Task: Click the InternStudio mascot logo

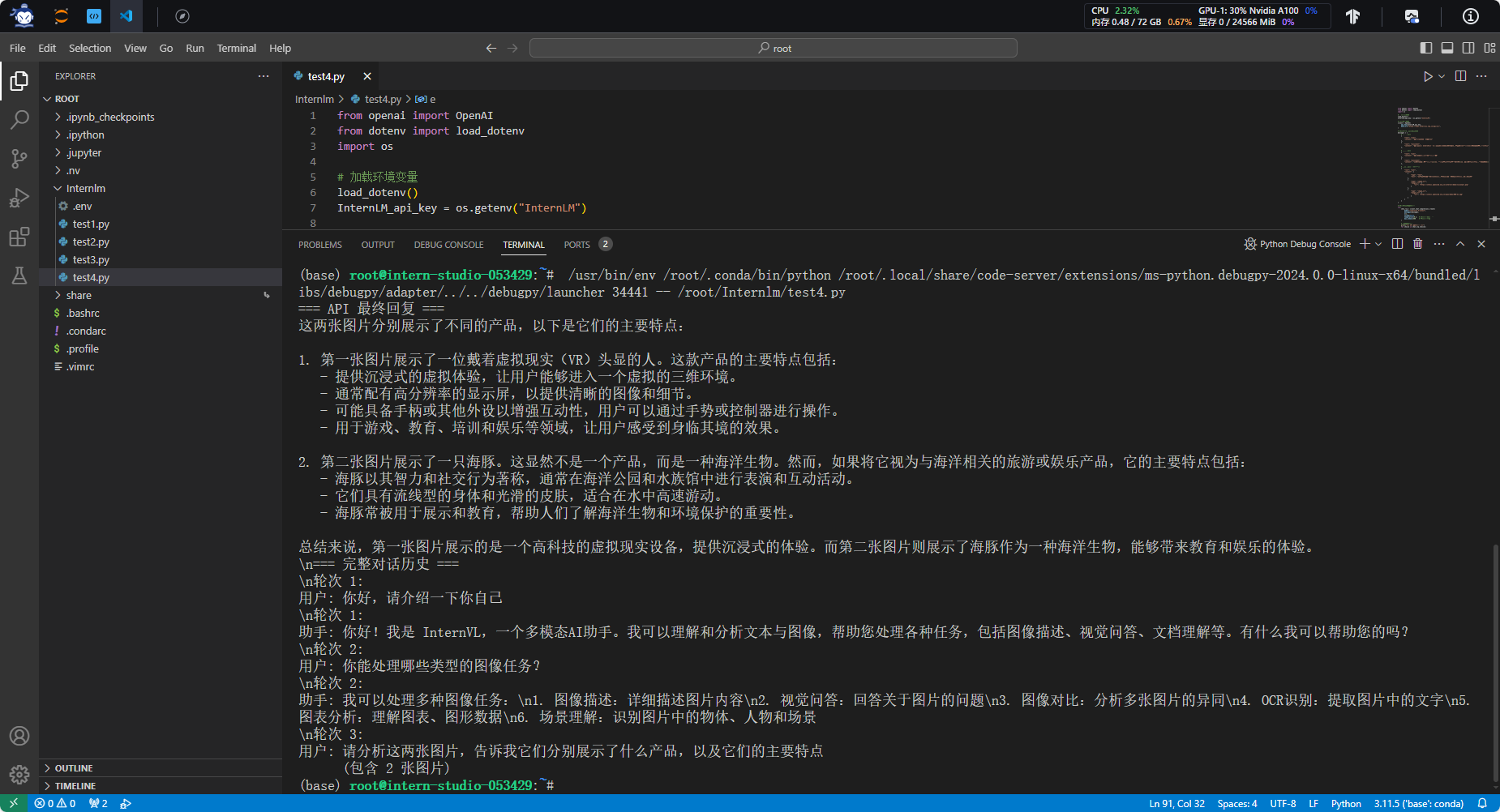Action: 23,15
